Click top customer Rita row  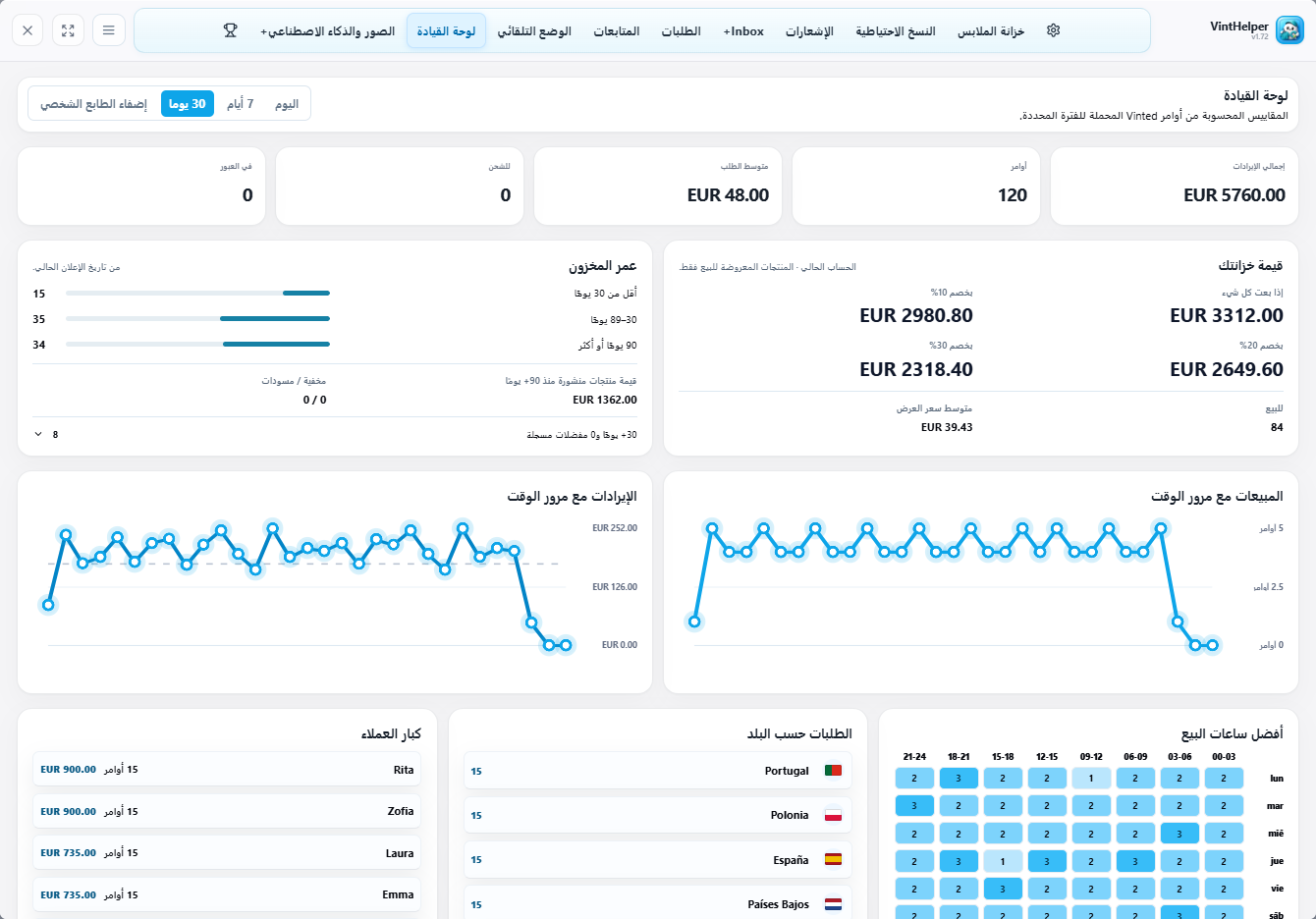(227, 770)
